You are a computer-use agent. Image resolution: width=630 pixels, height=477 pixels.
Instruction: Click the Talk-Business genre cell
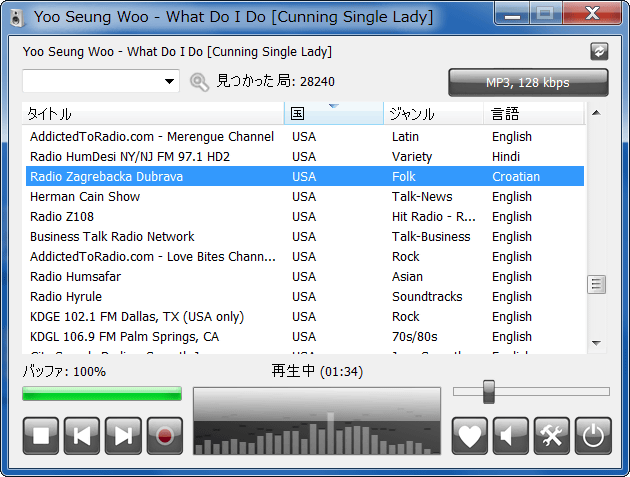pos(431,237)
